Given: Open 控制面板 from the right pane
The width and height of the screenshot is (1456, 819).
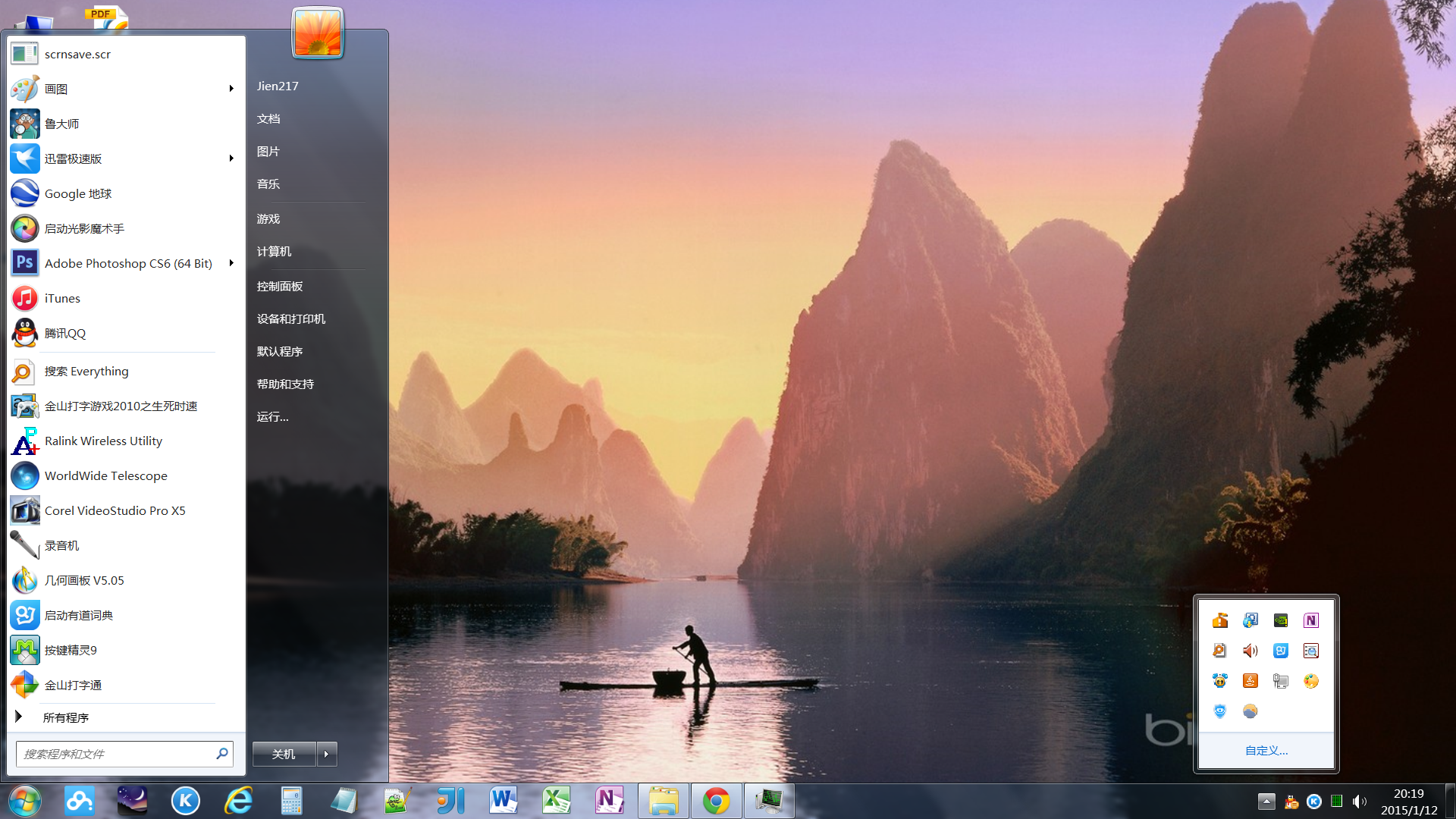Looking at the screenshot, I should [280, 286].
